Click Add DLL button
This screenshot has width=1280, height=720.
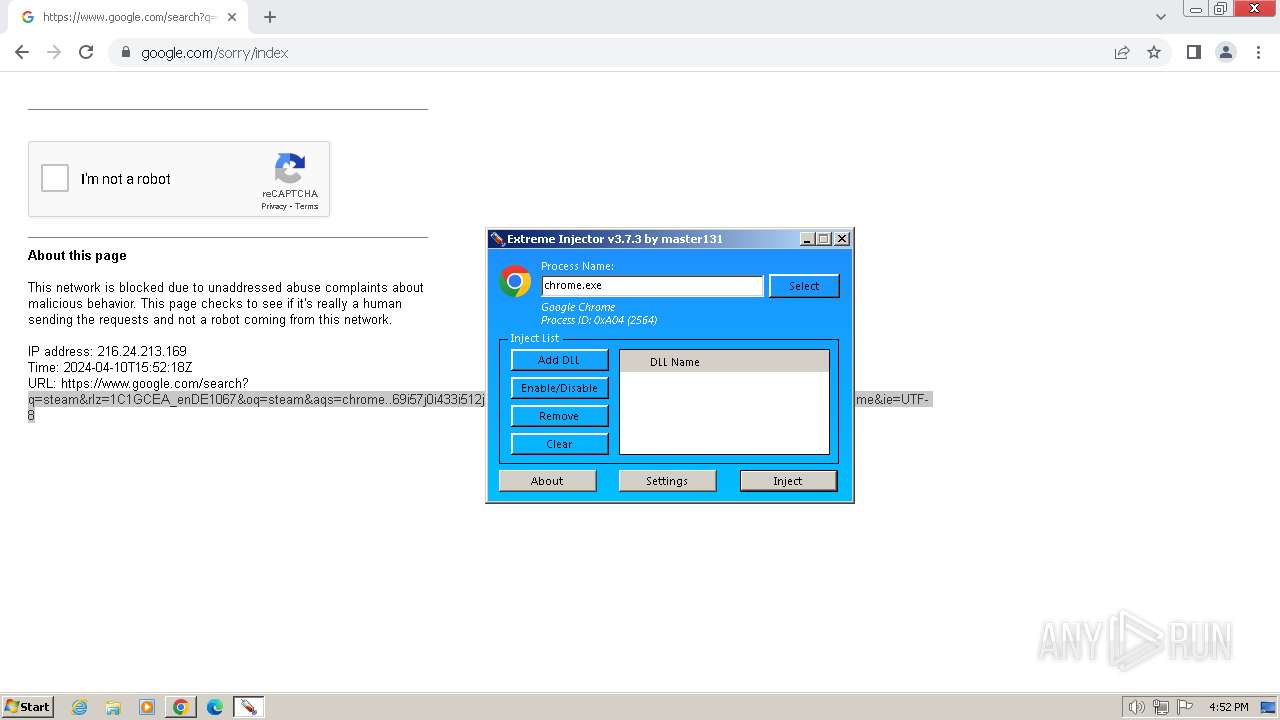coord(559,360)
